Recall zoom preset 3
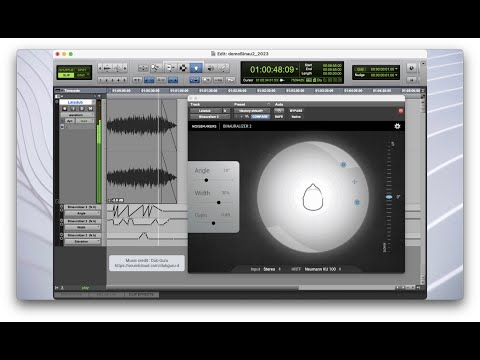 [112, 80]
